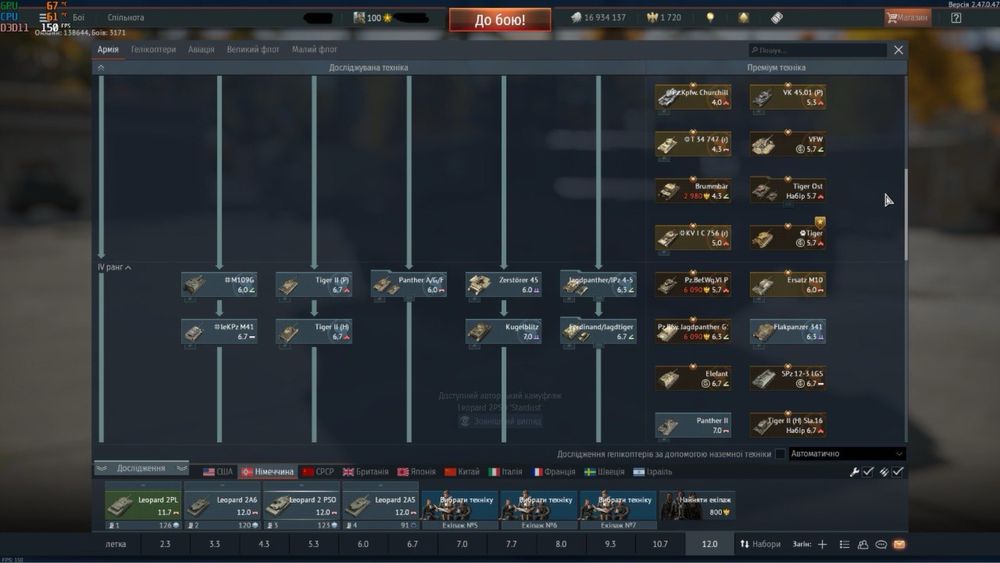Open the M109G vehicle card

219,284
